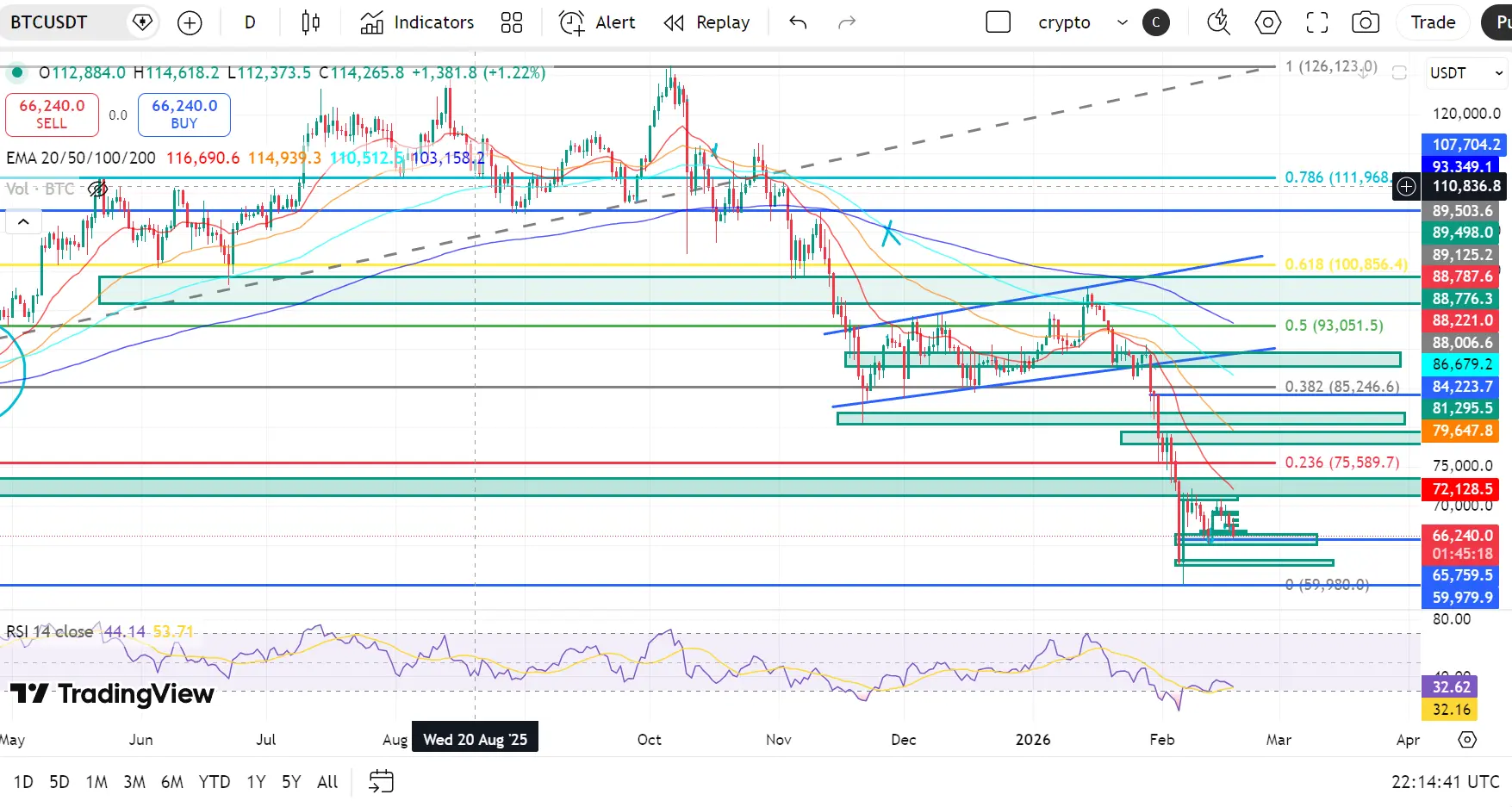Open the indicator templates grid icon
The width and height of the screenshot is (1512, 807).
512,23
